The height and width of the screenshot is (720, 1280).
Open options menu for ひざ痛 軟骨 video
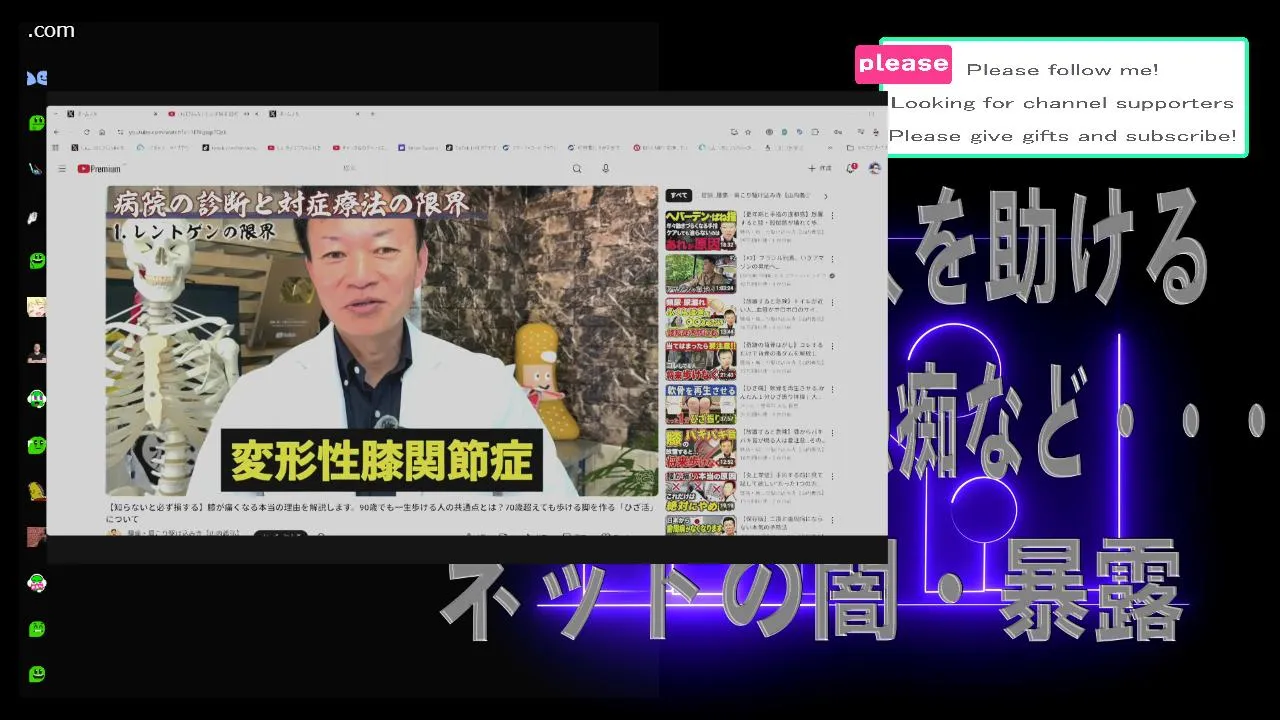(x=832, y=390)
